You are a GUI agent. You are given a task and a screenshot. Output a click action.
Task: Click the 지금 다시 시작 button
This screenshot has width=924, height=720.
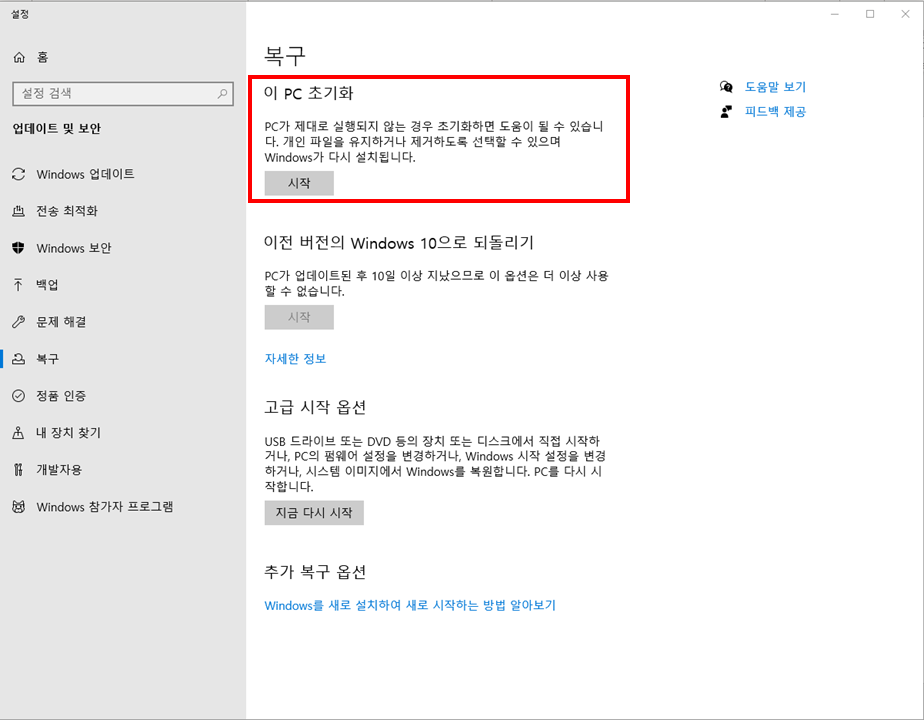[314, 513]
